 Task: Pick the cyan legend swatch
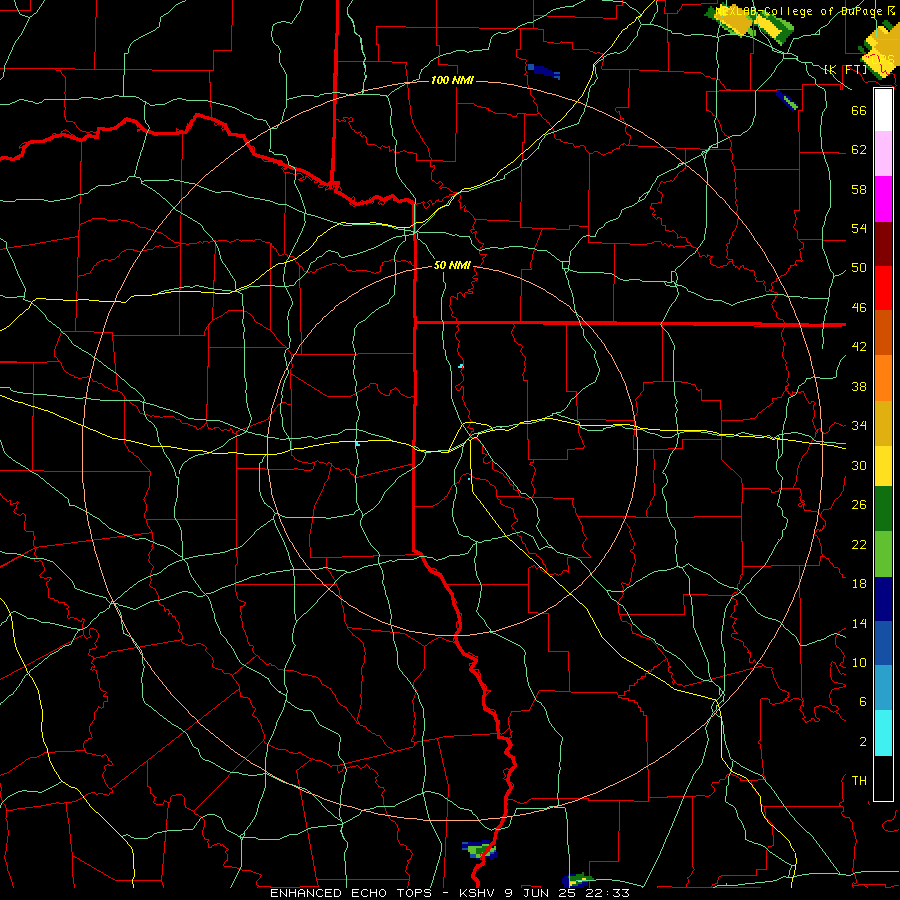click(x=883, y=733)
